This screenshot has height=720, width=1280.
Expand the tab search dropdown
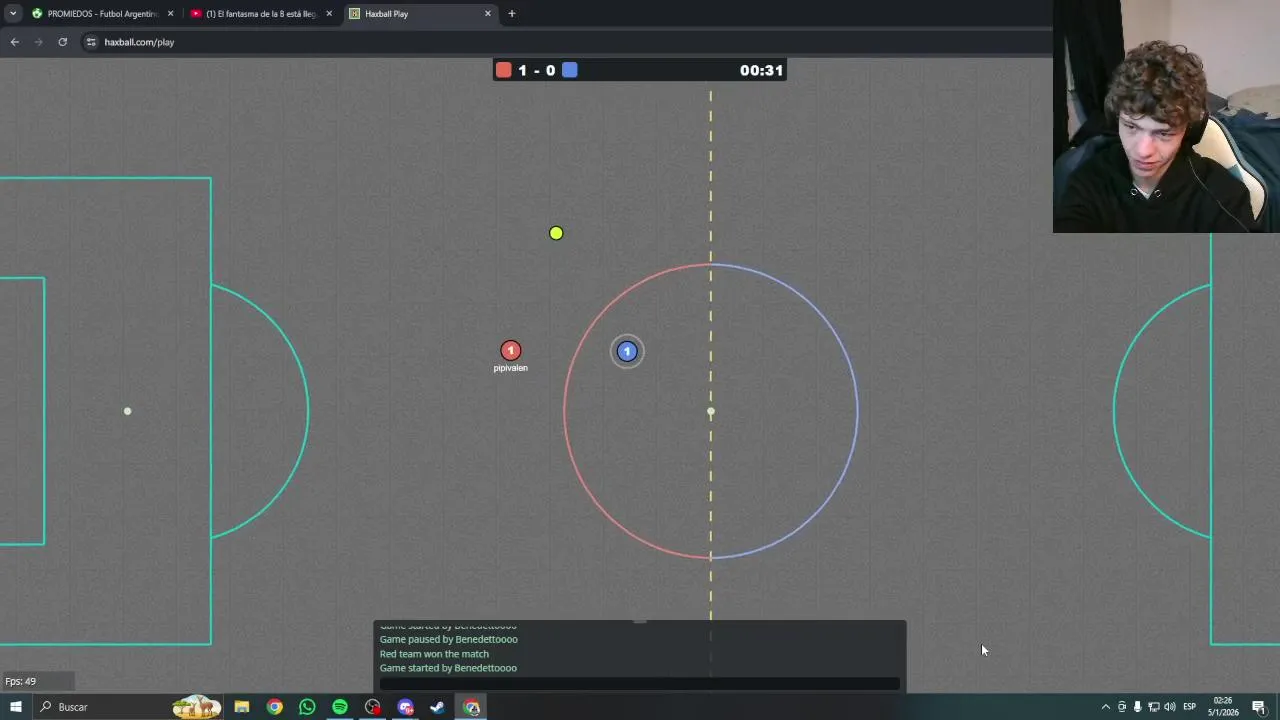tap(13, 14)
